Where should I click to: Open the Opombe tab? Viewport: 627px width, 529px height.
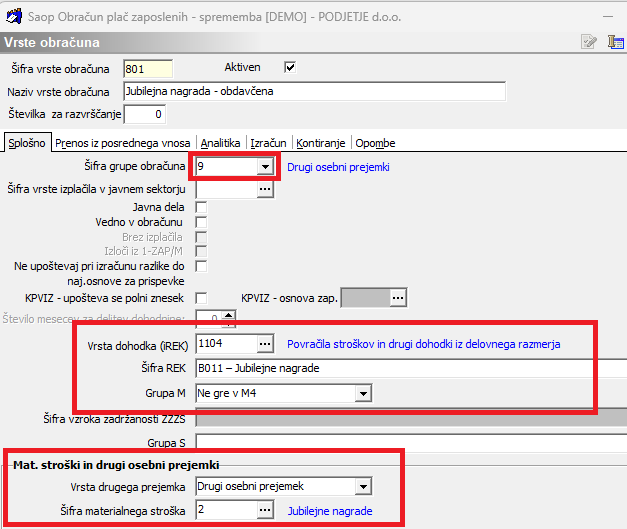(375, 143)
